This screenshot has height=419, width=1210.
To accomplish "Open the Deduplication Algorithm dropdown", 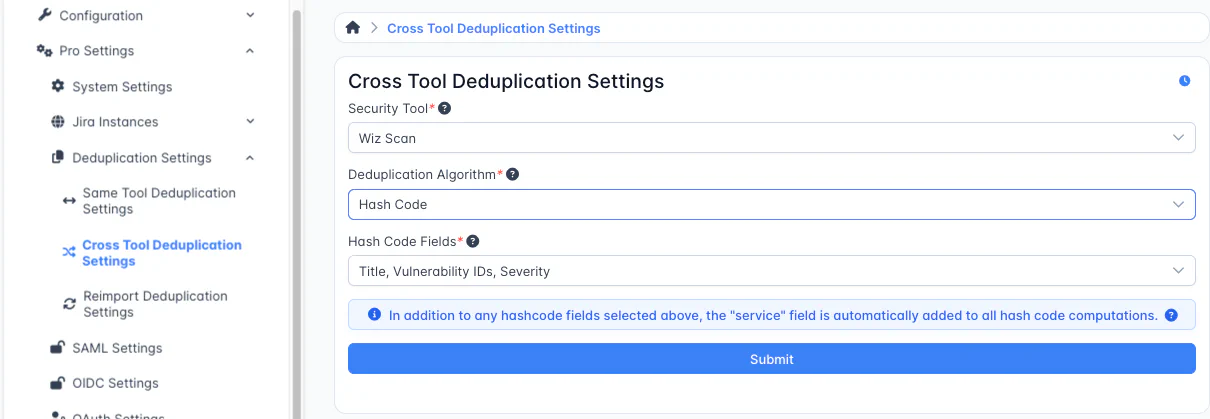I will click(770, 204).
